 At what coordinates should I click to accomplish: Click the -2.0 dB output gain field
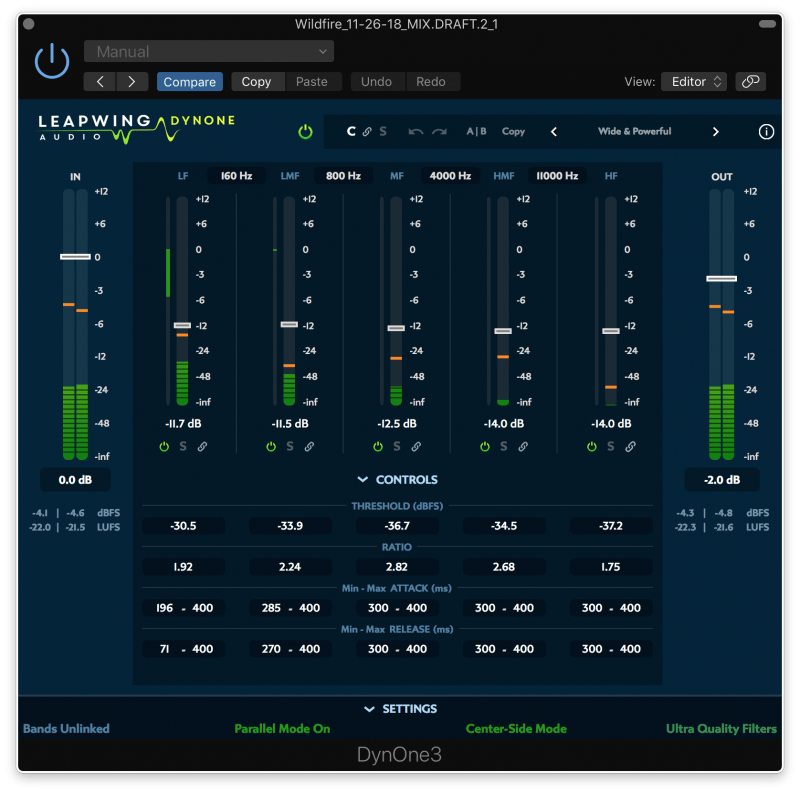(721, 480)
